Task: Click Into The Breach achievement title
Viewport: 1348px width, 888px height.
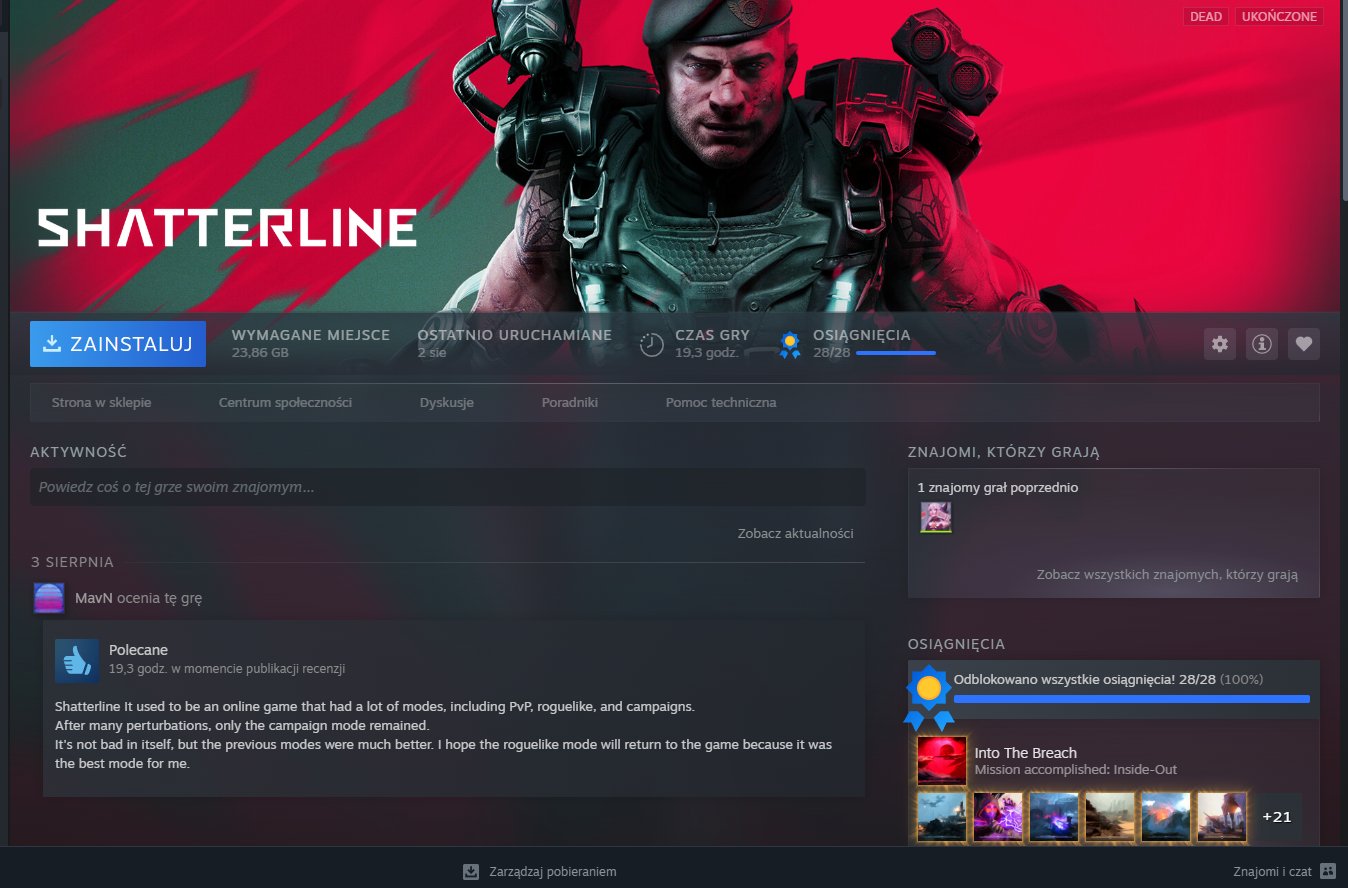Action: click(x=1026, y=752)
